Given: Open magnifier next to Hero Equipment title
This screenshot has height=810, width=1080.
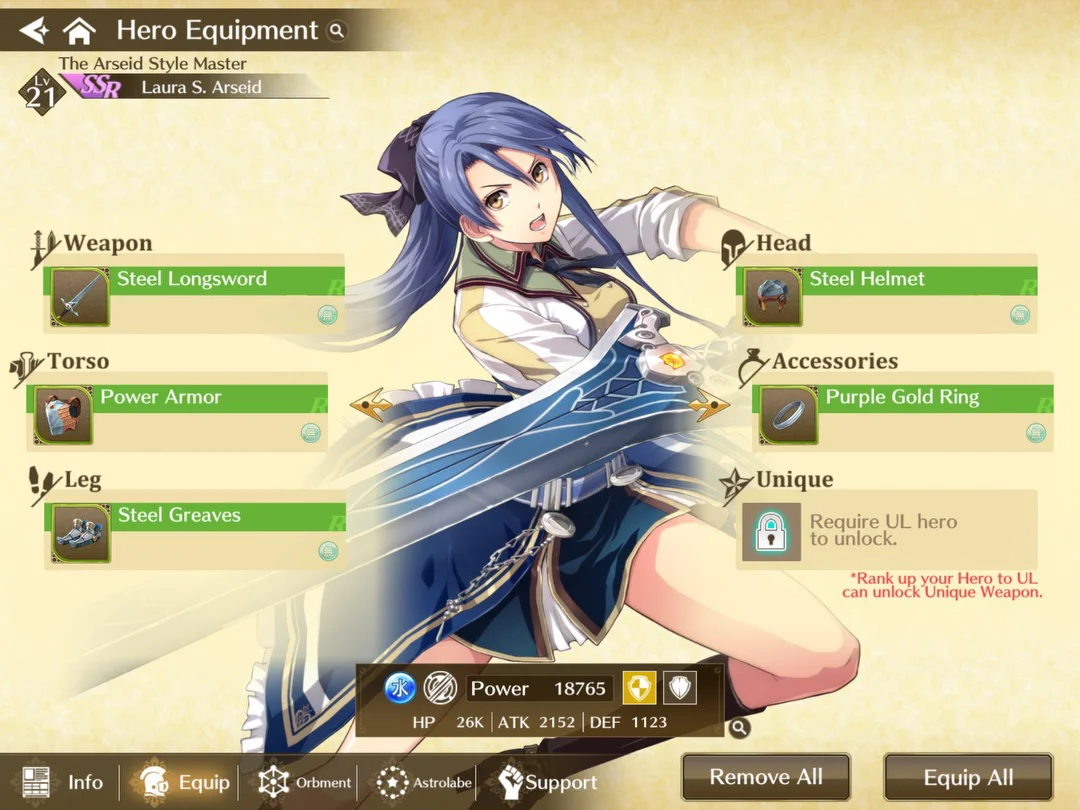Looking at the screenshot, I should tap(337, 30).
